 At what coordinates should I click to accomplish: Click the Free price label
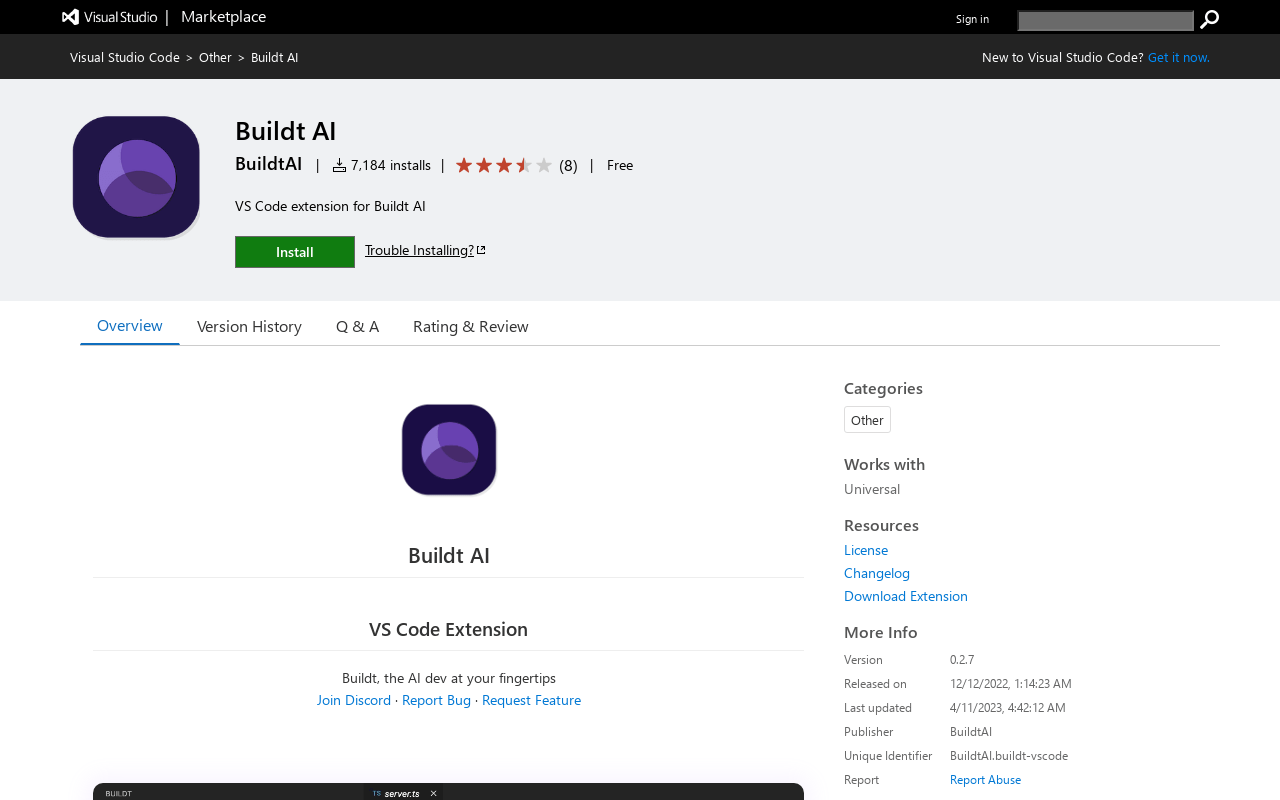[x=620, y=165]
